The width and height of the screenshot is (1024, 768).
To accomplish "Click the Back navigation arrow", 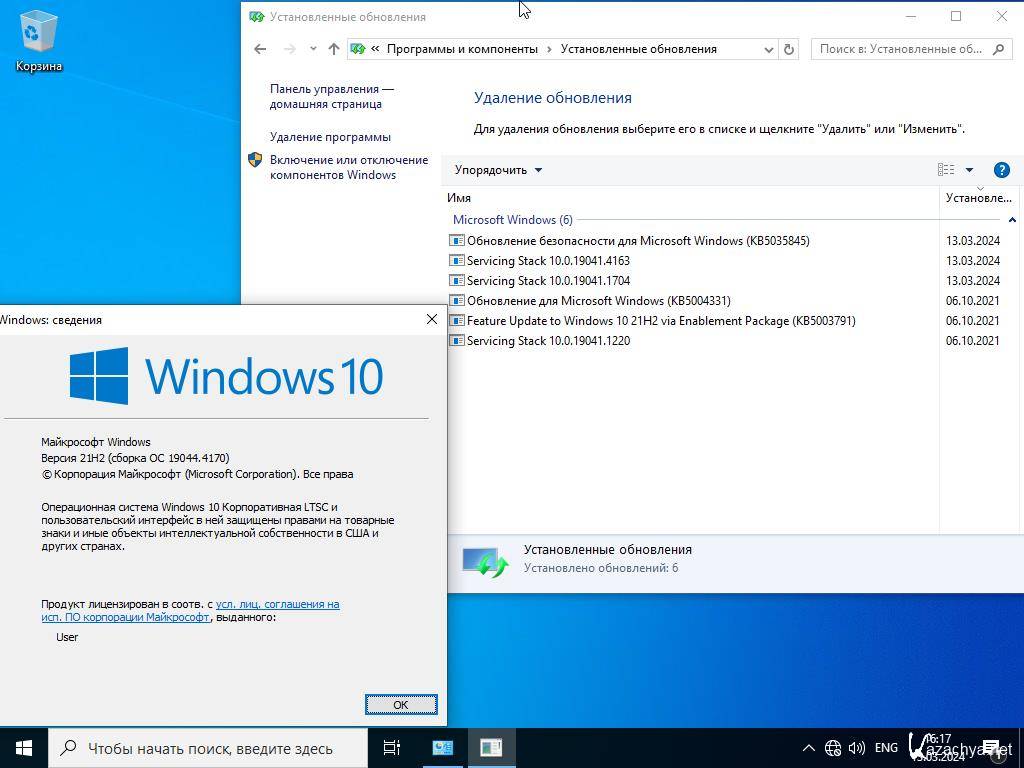I will point(260,49).
